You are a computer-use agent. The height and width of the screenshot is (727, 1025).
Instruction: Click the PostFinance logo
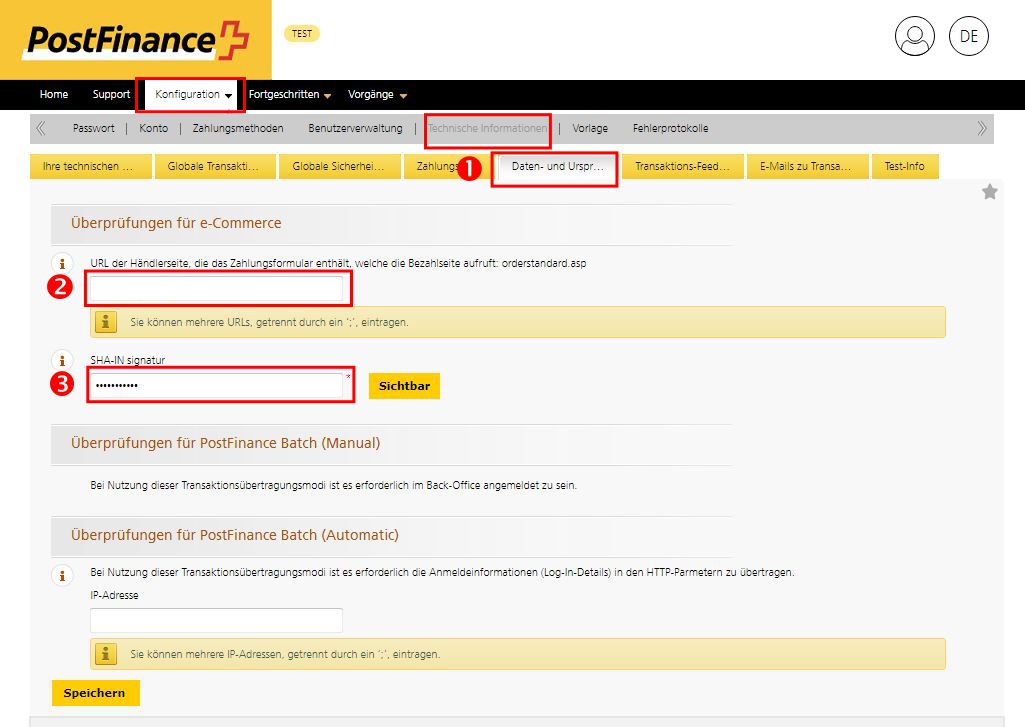click(135, 39)
